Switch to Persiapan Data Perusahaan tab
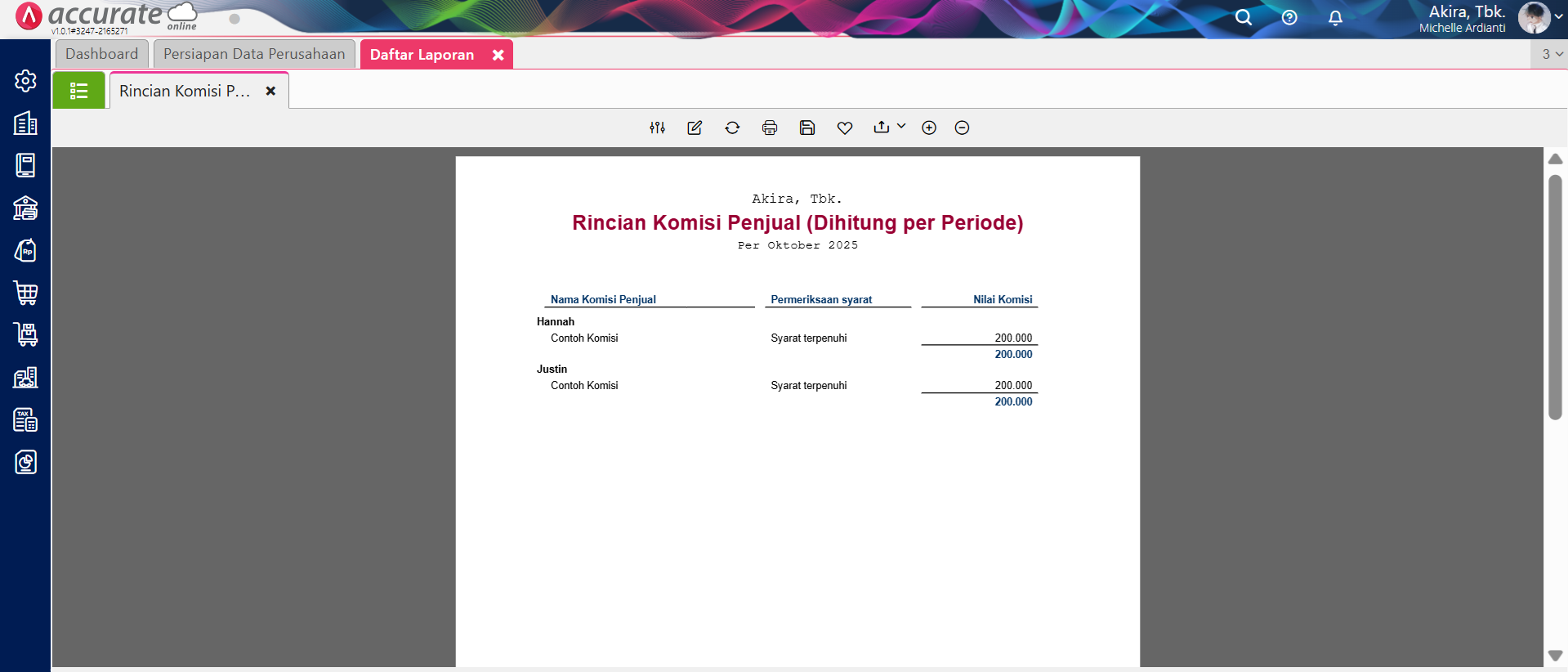Viewport: 1568px width, 672px height. 254,54
